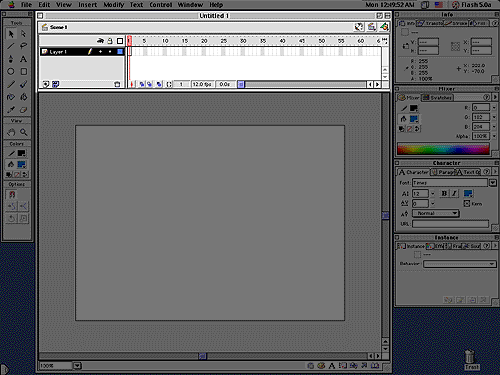The image size is (500, 375).
Task: Select the Paint Bucket tool
Action: point(23,97)
